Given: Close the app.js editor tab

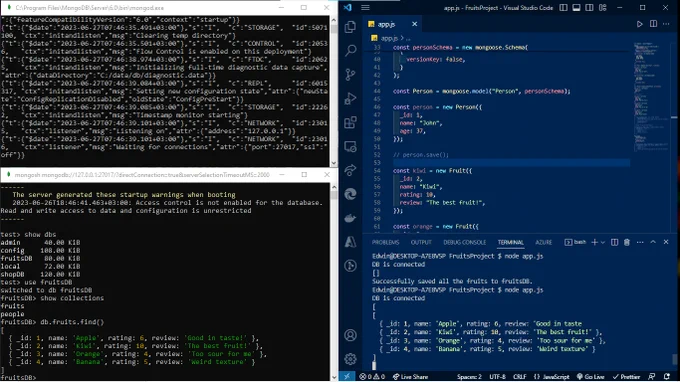Looking at the screenshot, I should click(414, 24).
